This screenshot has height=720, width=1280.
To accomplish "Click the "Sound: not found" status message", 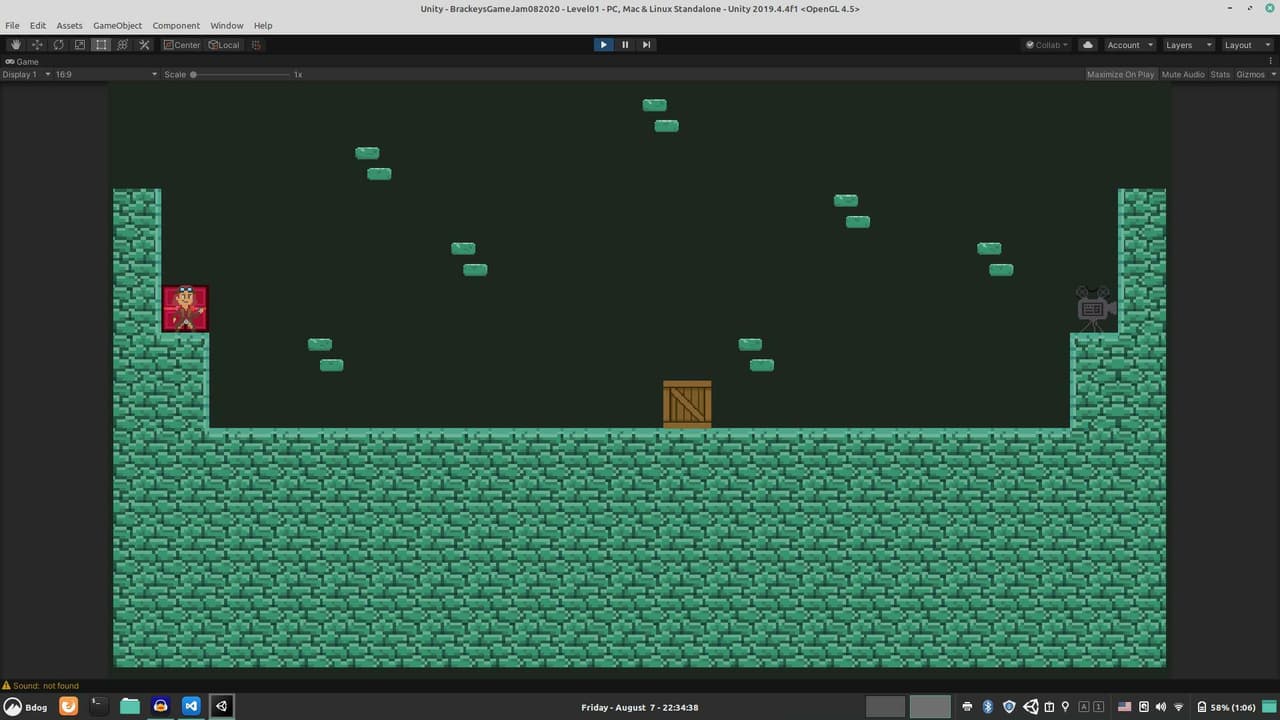I will 46,686.
